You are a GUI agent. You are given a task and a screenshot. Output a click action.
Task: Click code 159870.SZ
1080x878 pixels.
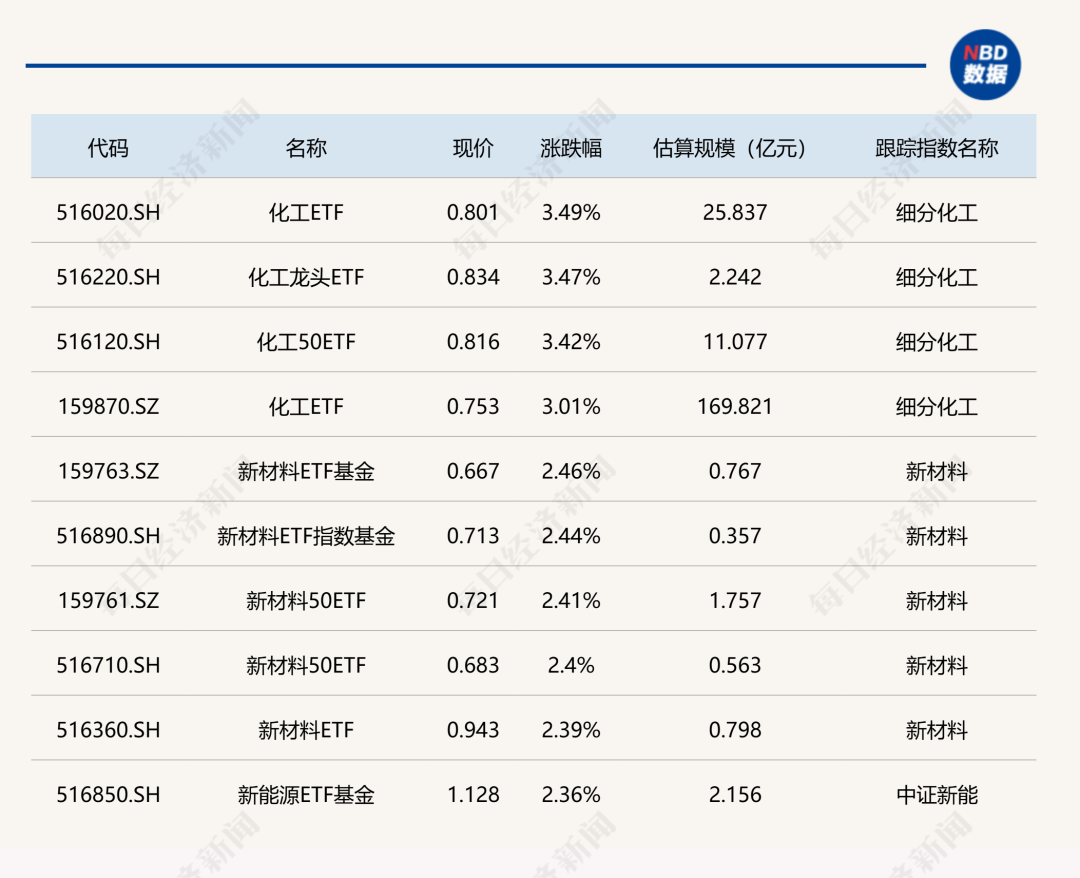[x=107, y=407]
